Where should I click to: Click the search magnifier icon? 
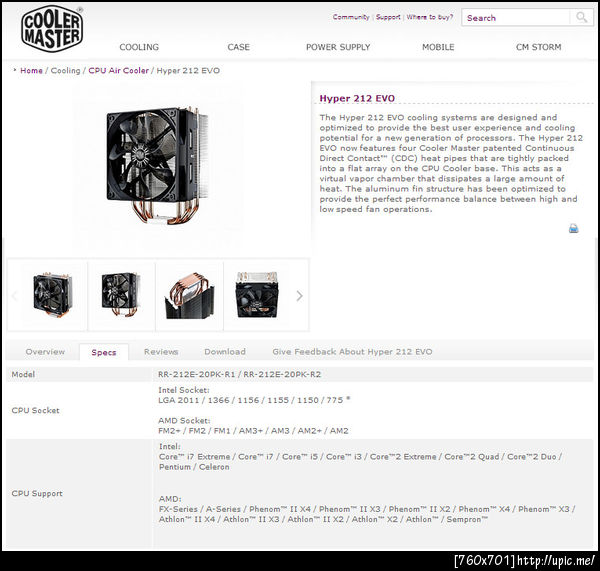(x=581, y=17)
